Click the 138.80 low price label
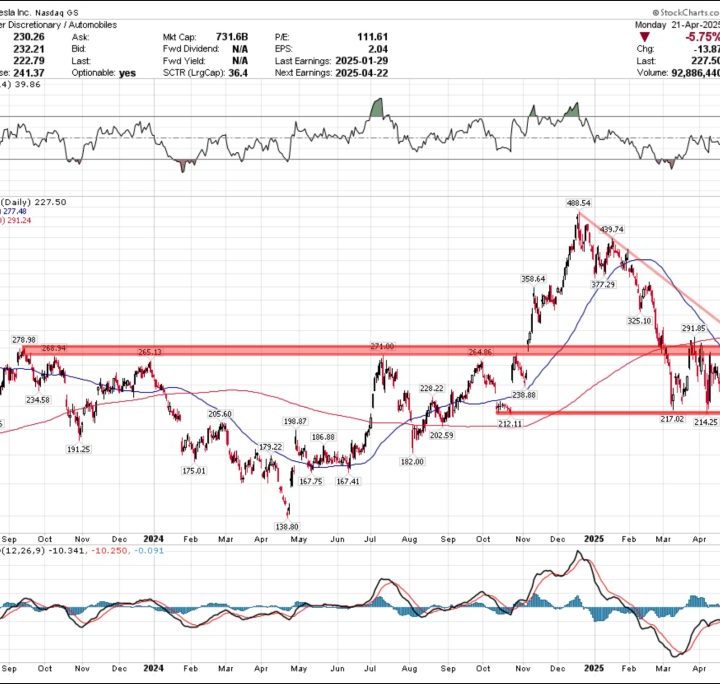Viewport: 720px width, 684px height. (x=287, y=527)
